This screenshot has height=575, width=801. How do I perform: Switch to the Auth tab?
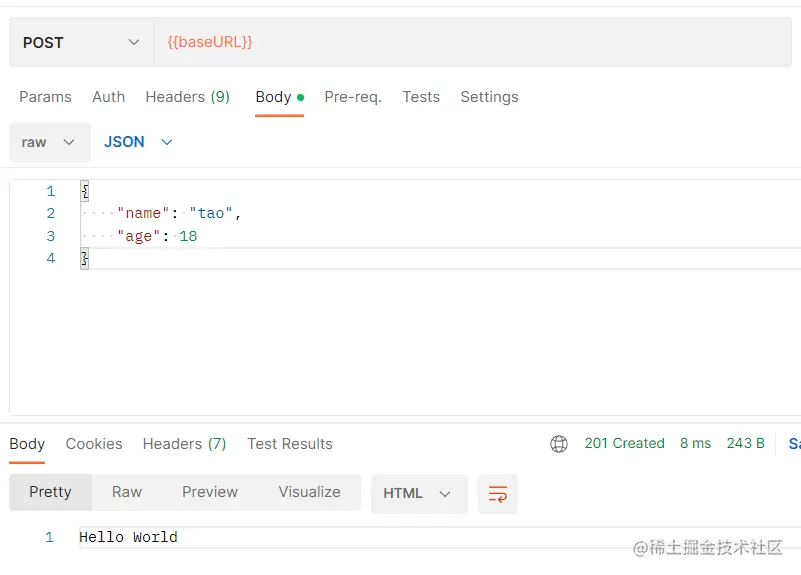coord(108,97)
